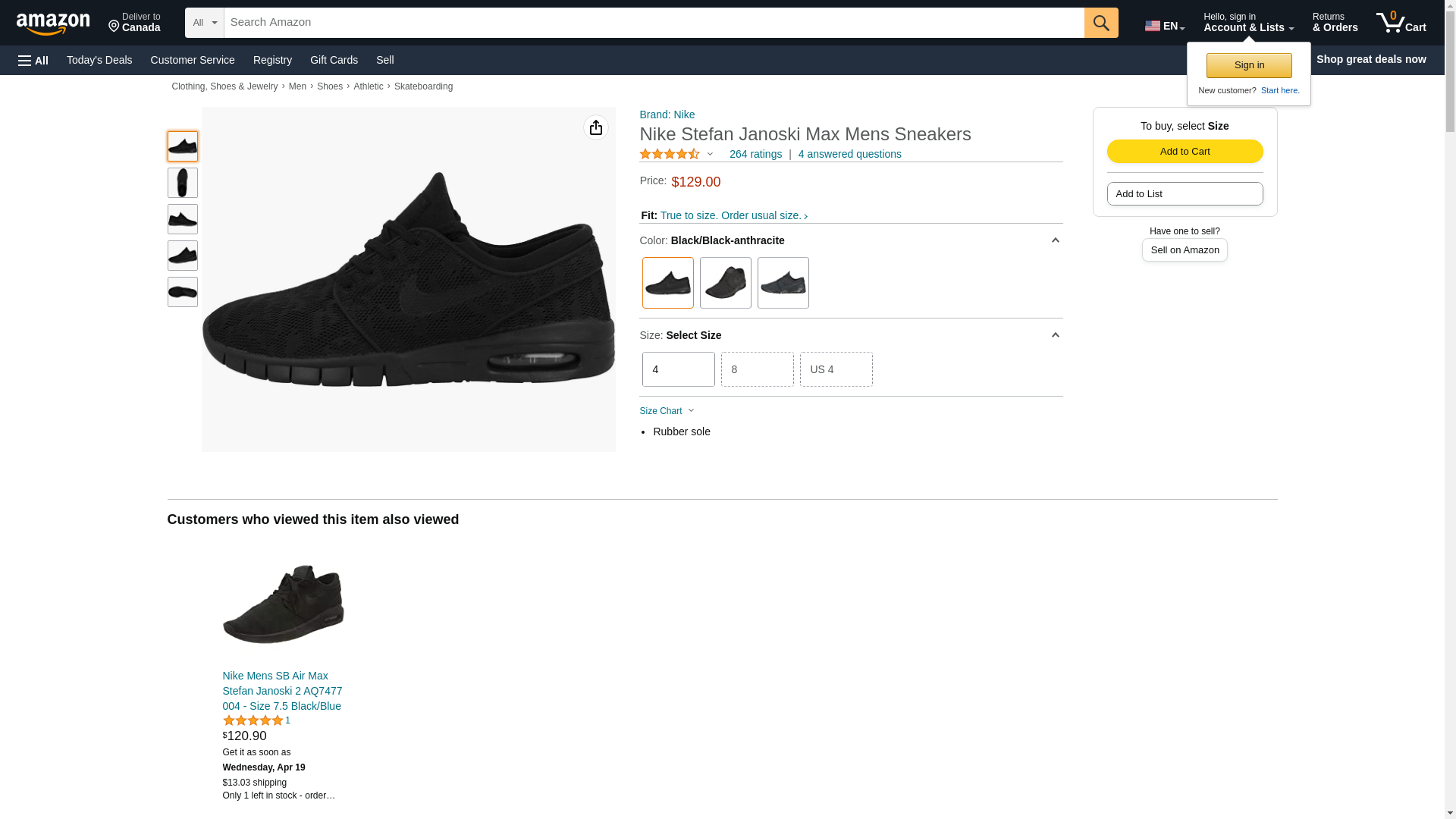Click the share icon on product image
The width and height of the screenshot is (1456, 819).
(595, 127)
